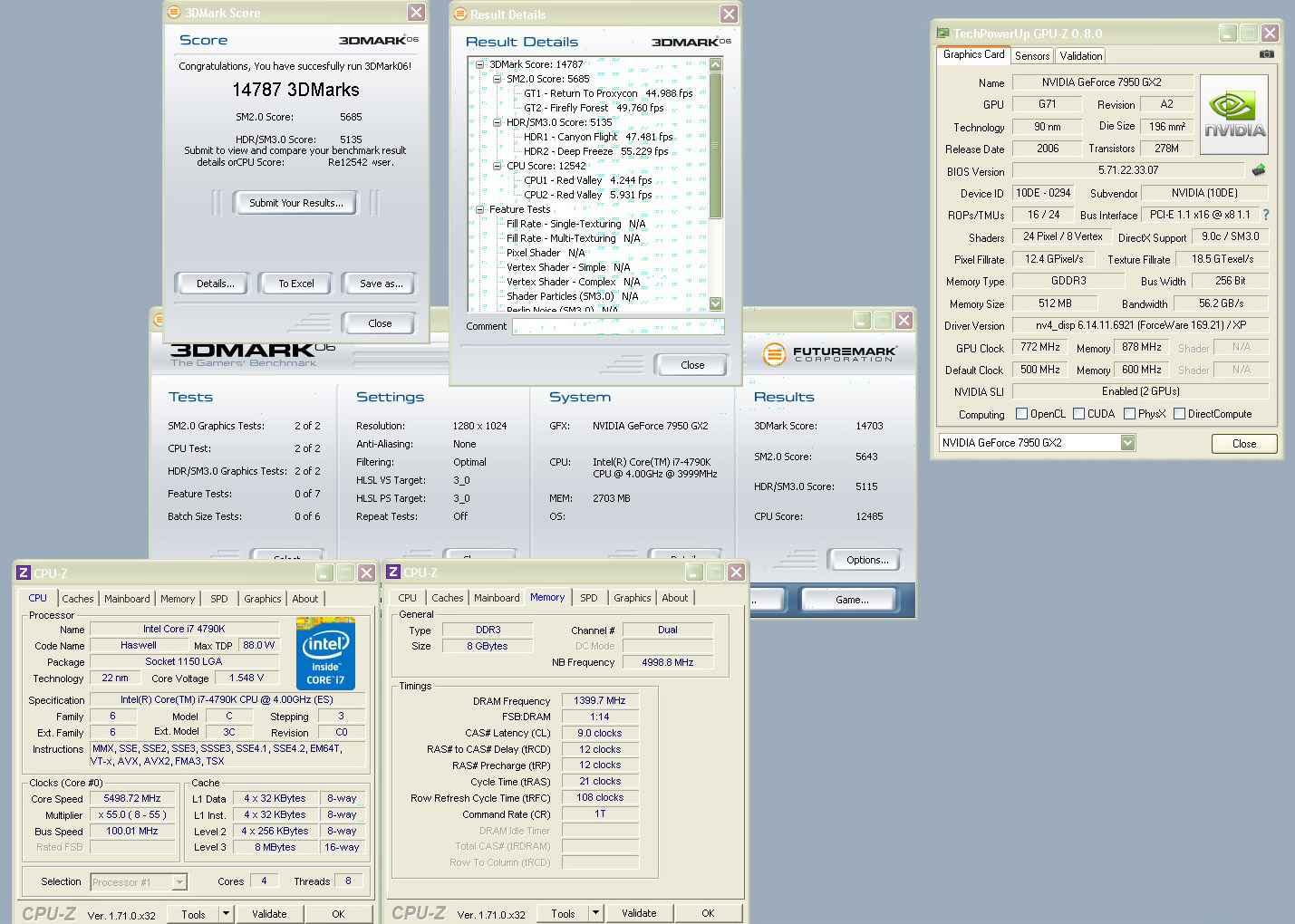Open the GeForce 7950 GX2 GPU dropdown
This screenshot has height=924, width=1295.
pyautogui.click(x=1127, y=443)
